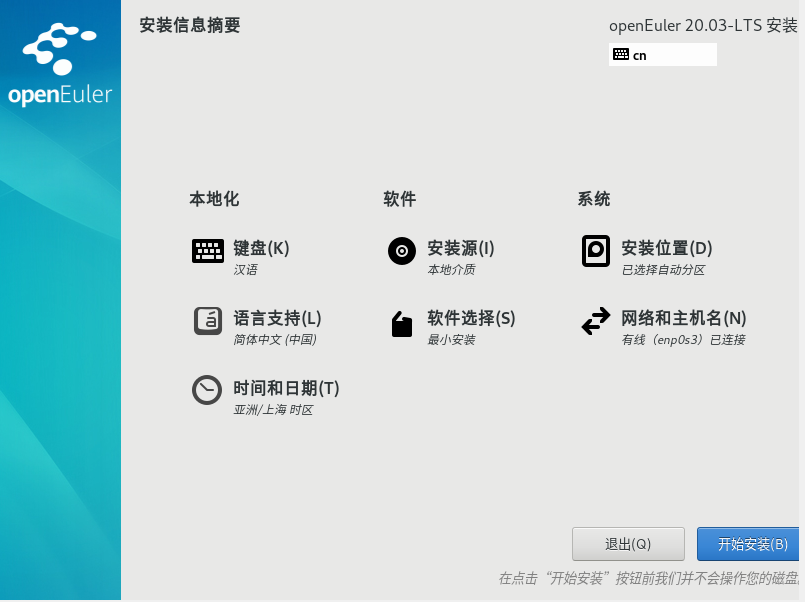Open the 安装源(I) settings
Screen dimensions: 805x602
click(x=461, y=248)
